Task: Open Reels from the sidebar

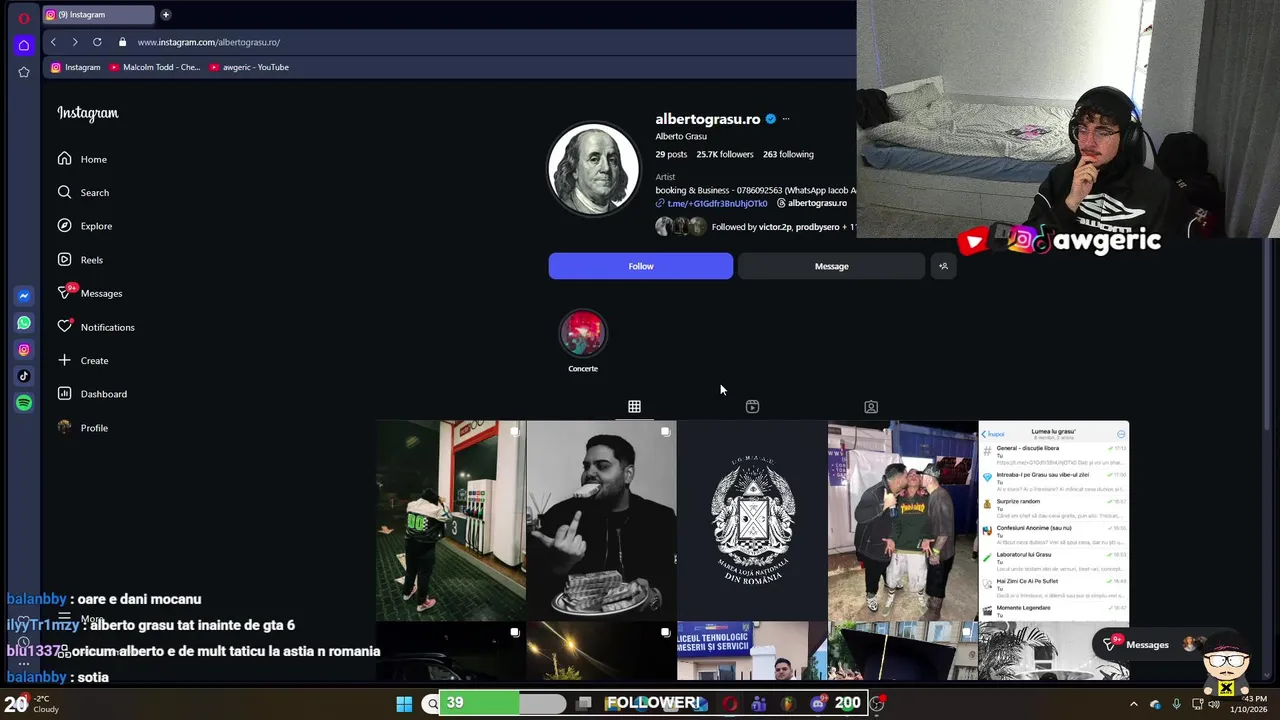Action: 80,259
